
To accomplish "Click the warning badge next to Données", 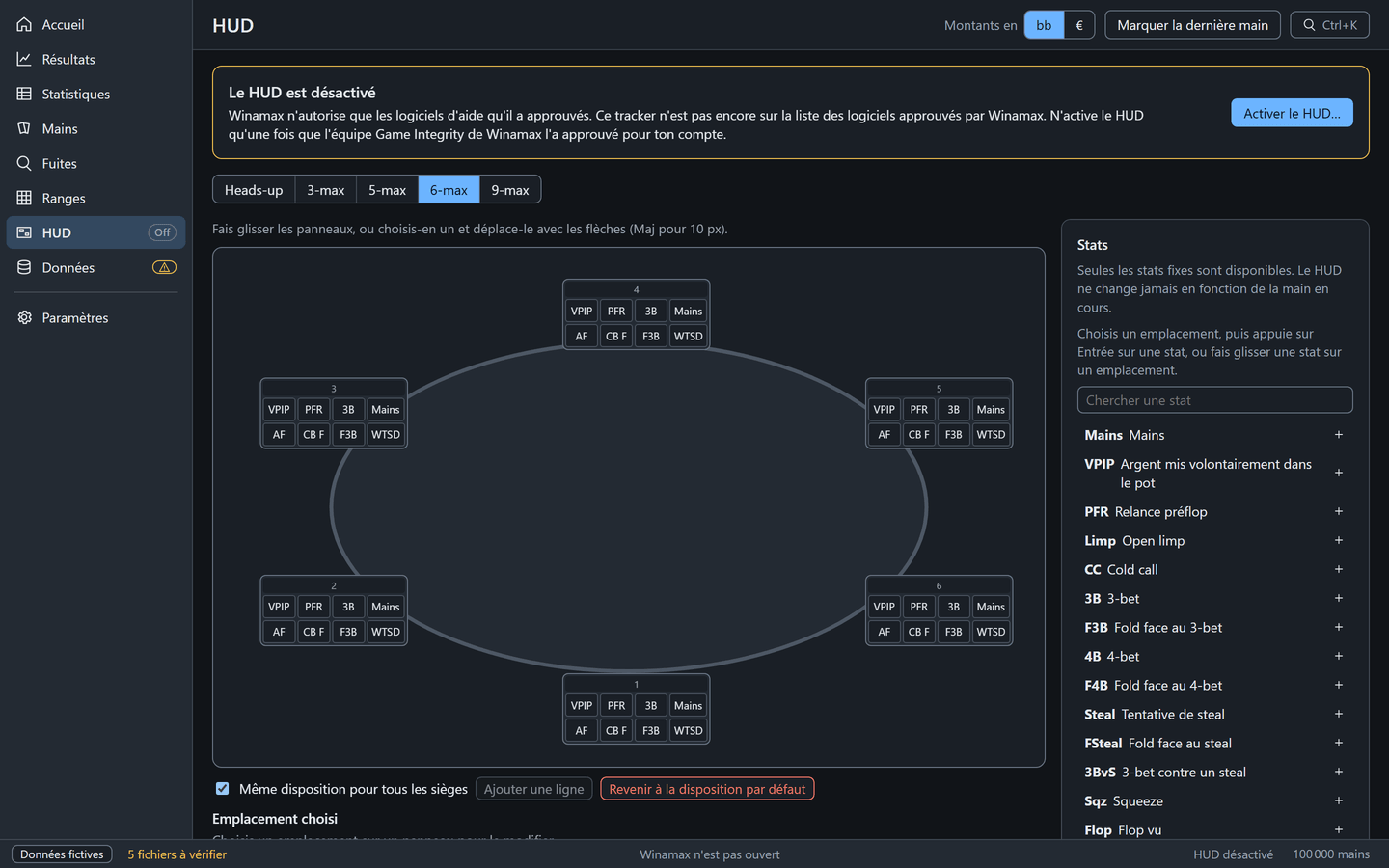I will pyautogui.click(x=164, y=267).
